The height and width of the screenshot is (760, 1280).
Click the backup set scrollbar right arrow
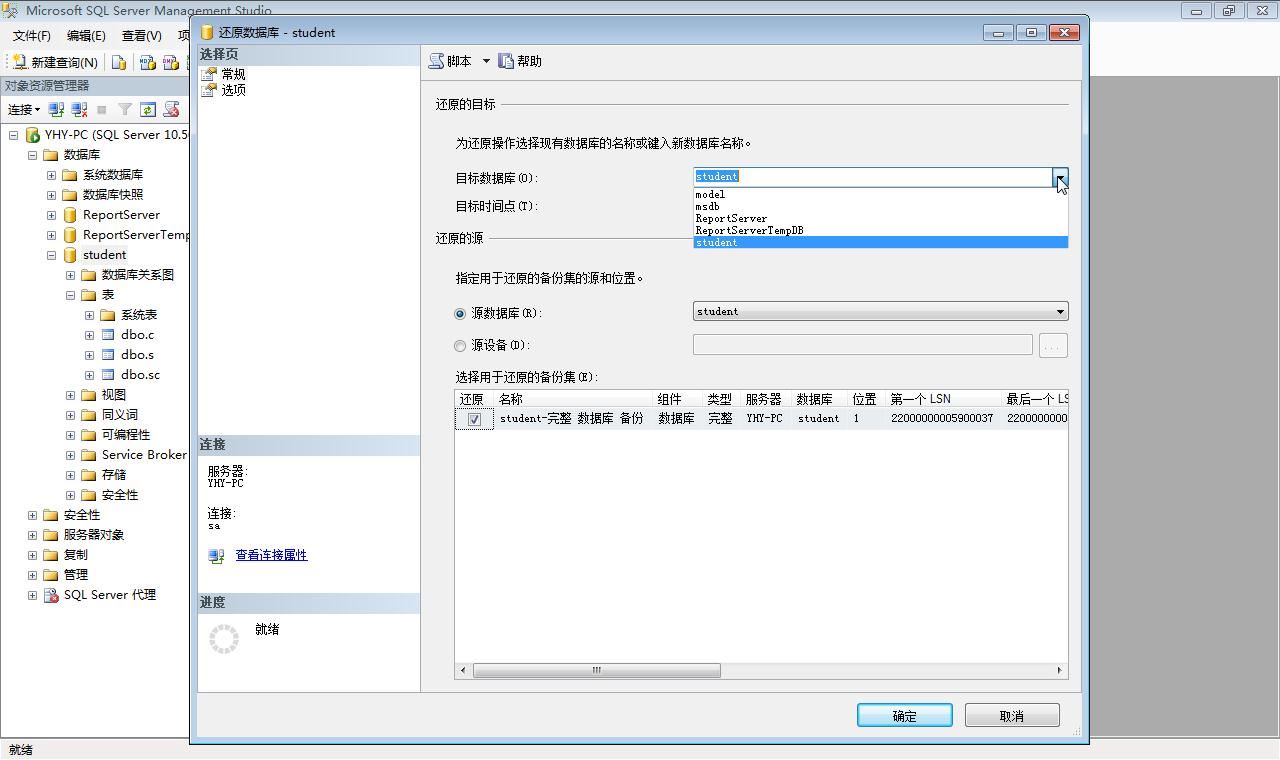pos(1060,670)
